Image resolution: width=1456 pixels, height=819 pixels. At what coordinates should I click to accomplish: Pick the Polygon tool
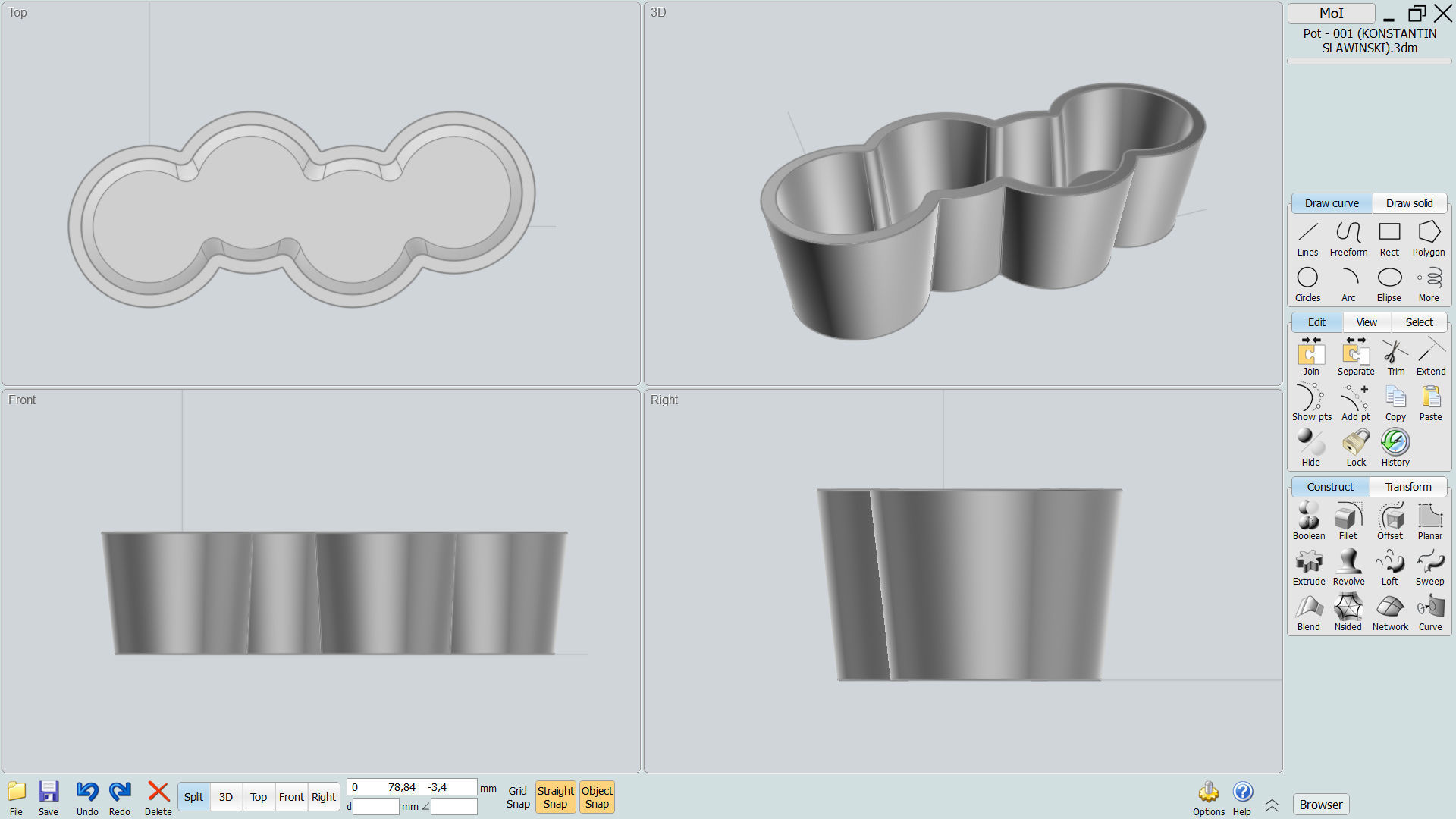(x=1429, y=239)
